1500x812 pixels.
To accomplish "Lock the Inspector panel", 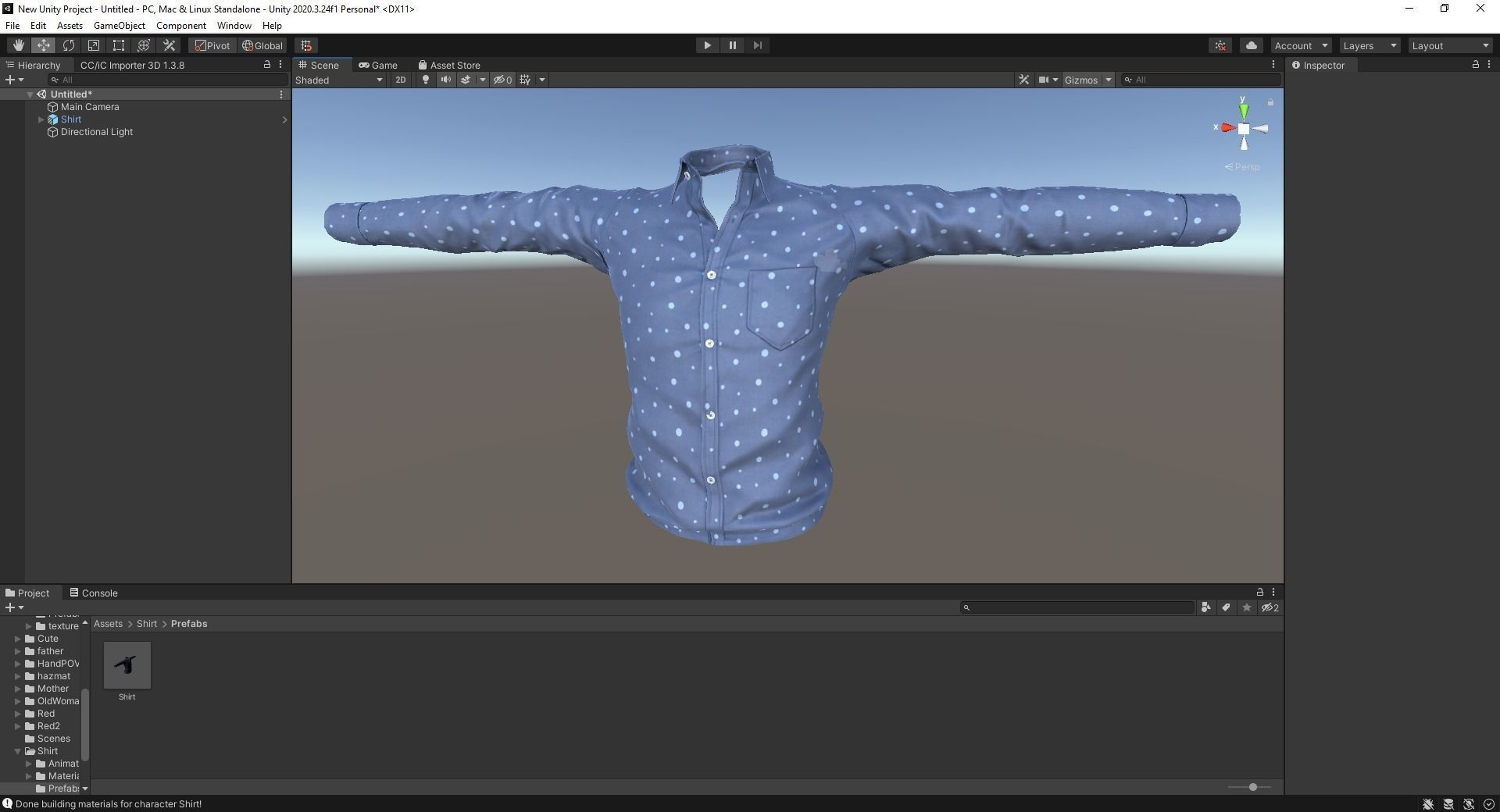I will [1475, 65].
